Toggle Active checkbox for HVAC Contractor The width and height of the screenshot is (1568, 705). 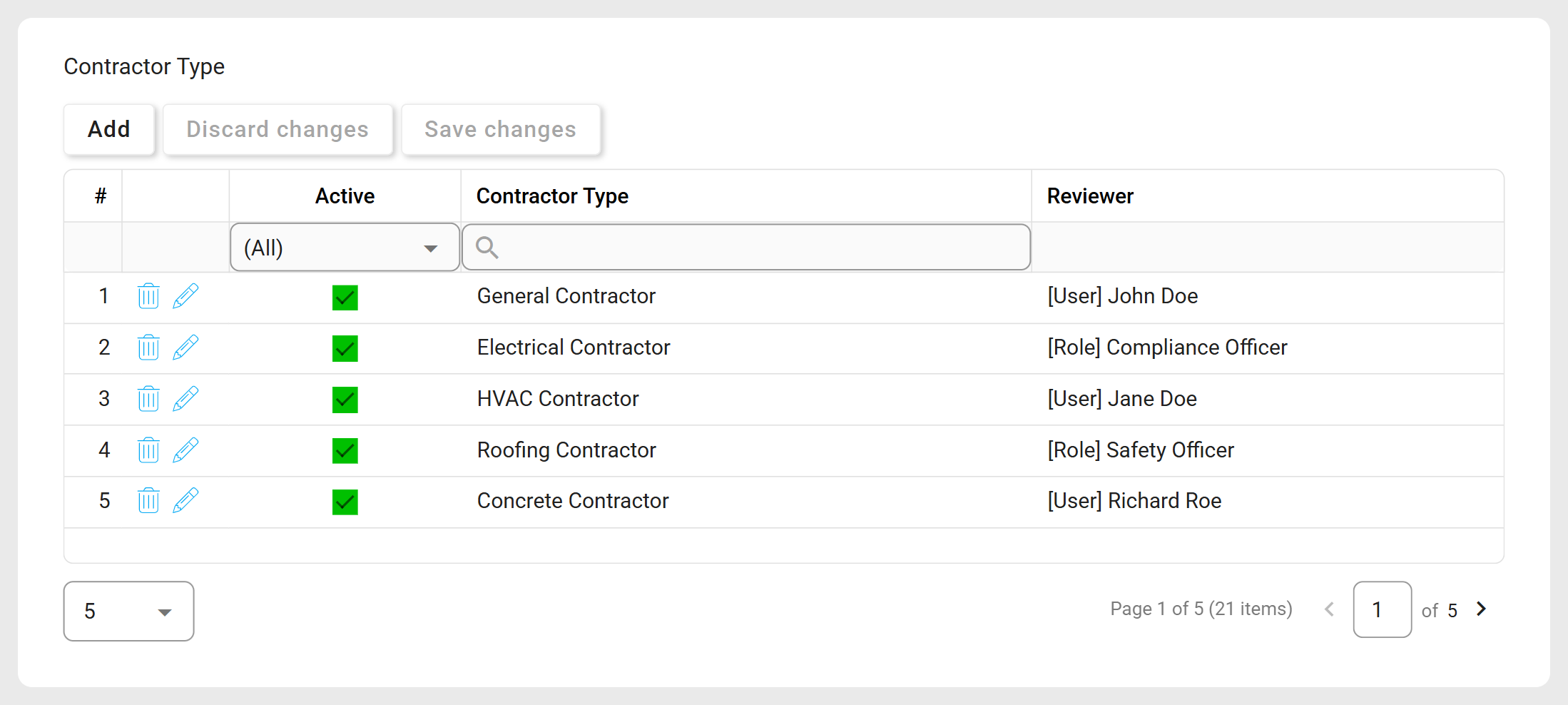345,400
